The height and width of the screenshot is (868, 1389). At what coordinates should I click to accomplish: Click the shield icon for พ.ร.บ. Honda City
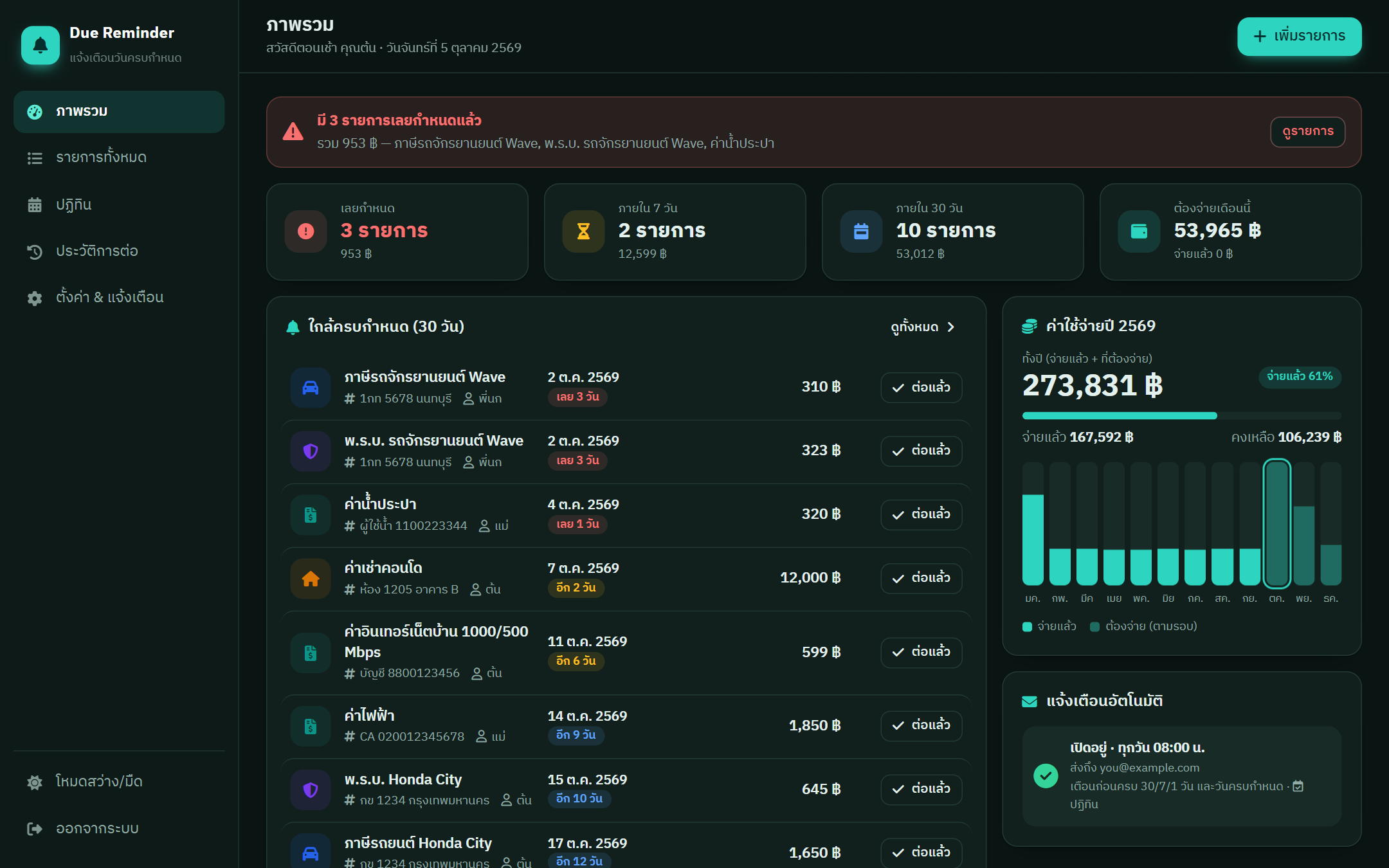[311, 790]
